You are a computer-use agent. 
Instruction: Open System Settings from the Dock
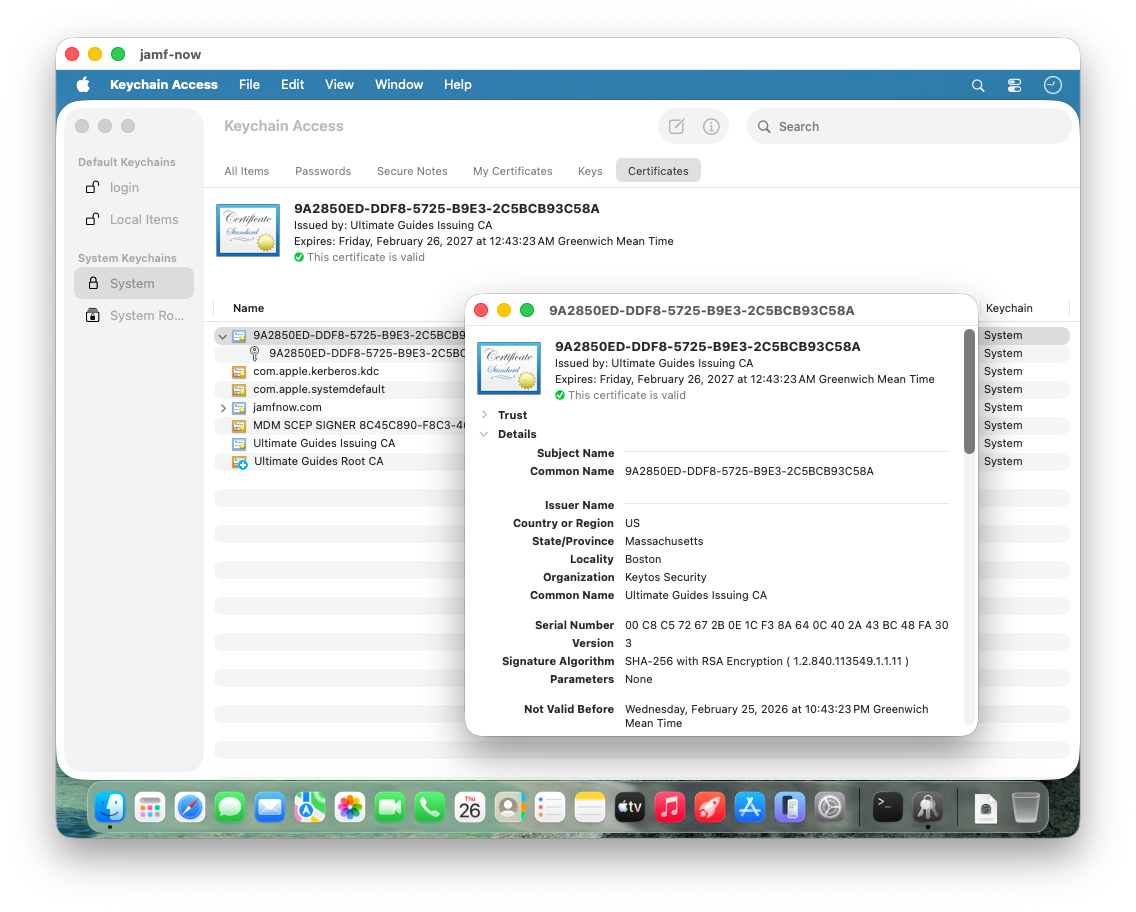click(x=830, y=806)
